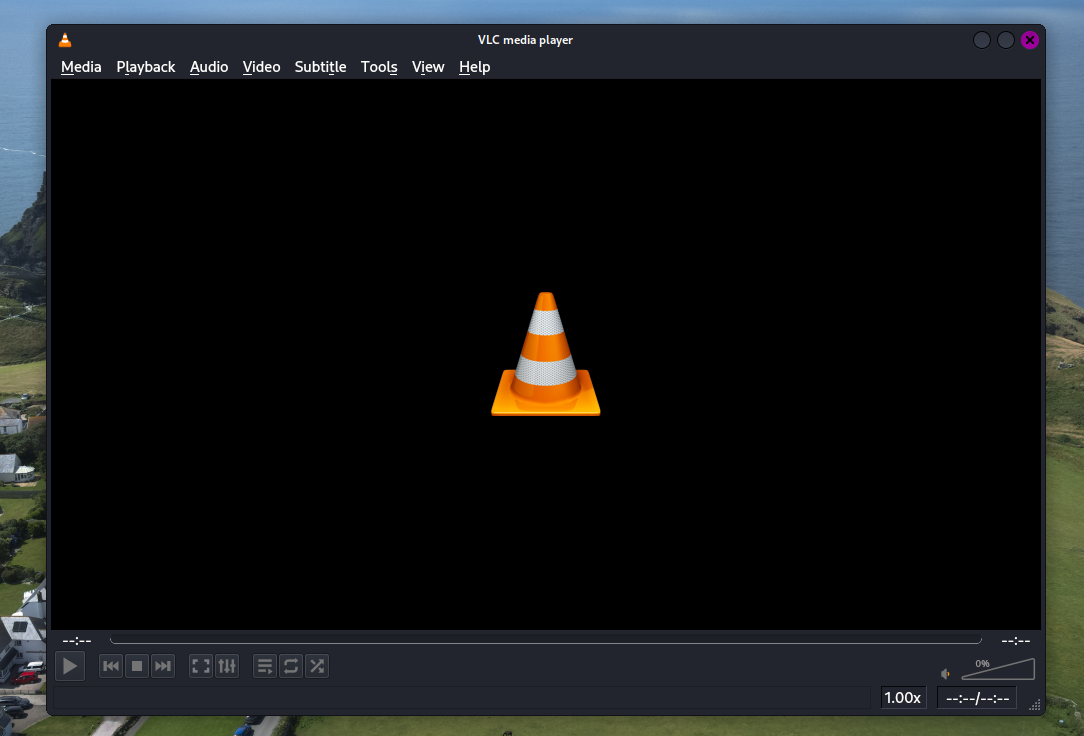Screen dimensions: 1084x736
Task: Expand the Subtitle menu
Action: tap(320, 67)
